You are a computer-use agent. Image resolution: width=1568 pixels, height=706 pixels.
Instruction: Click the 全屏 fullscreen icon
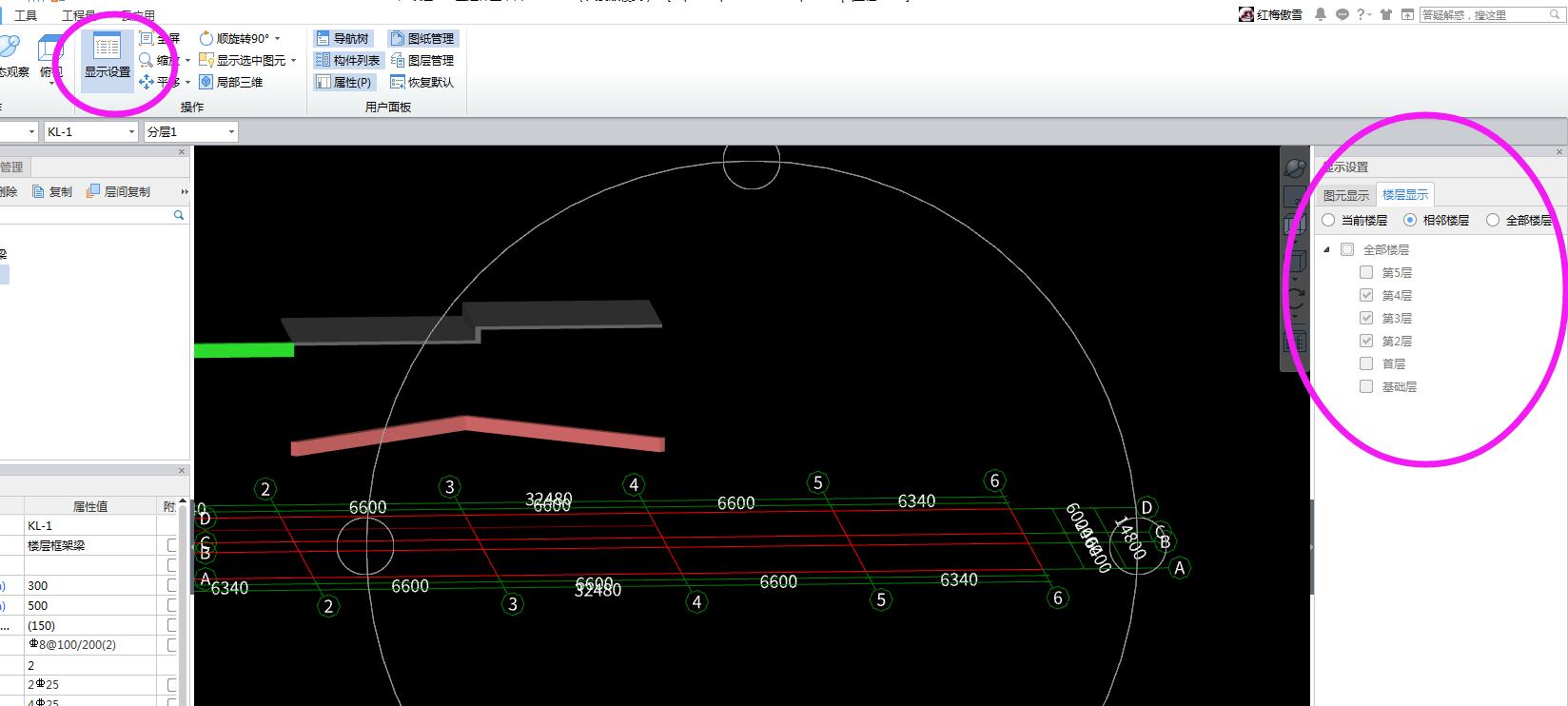147,38
